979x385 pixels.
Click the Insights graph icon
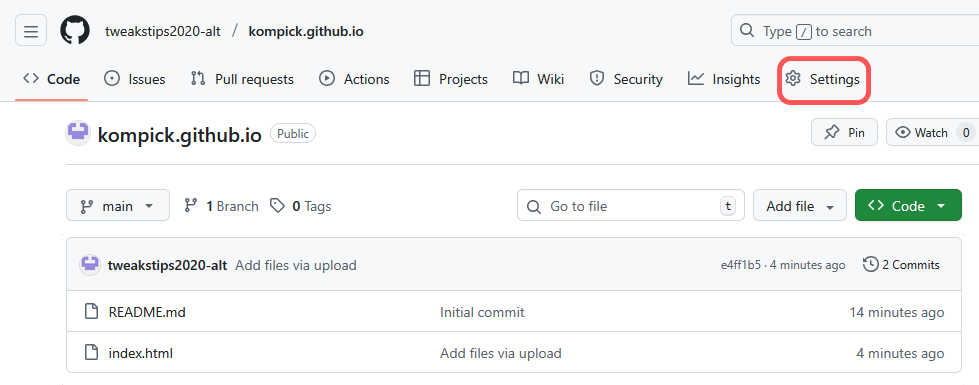pyautogui.click(x=696, y=79)
